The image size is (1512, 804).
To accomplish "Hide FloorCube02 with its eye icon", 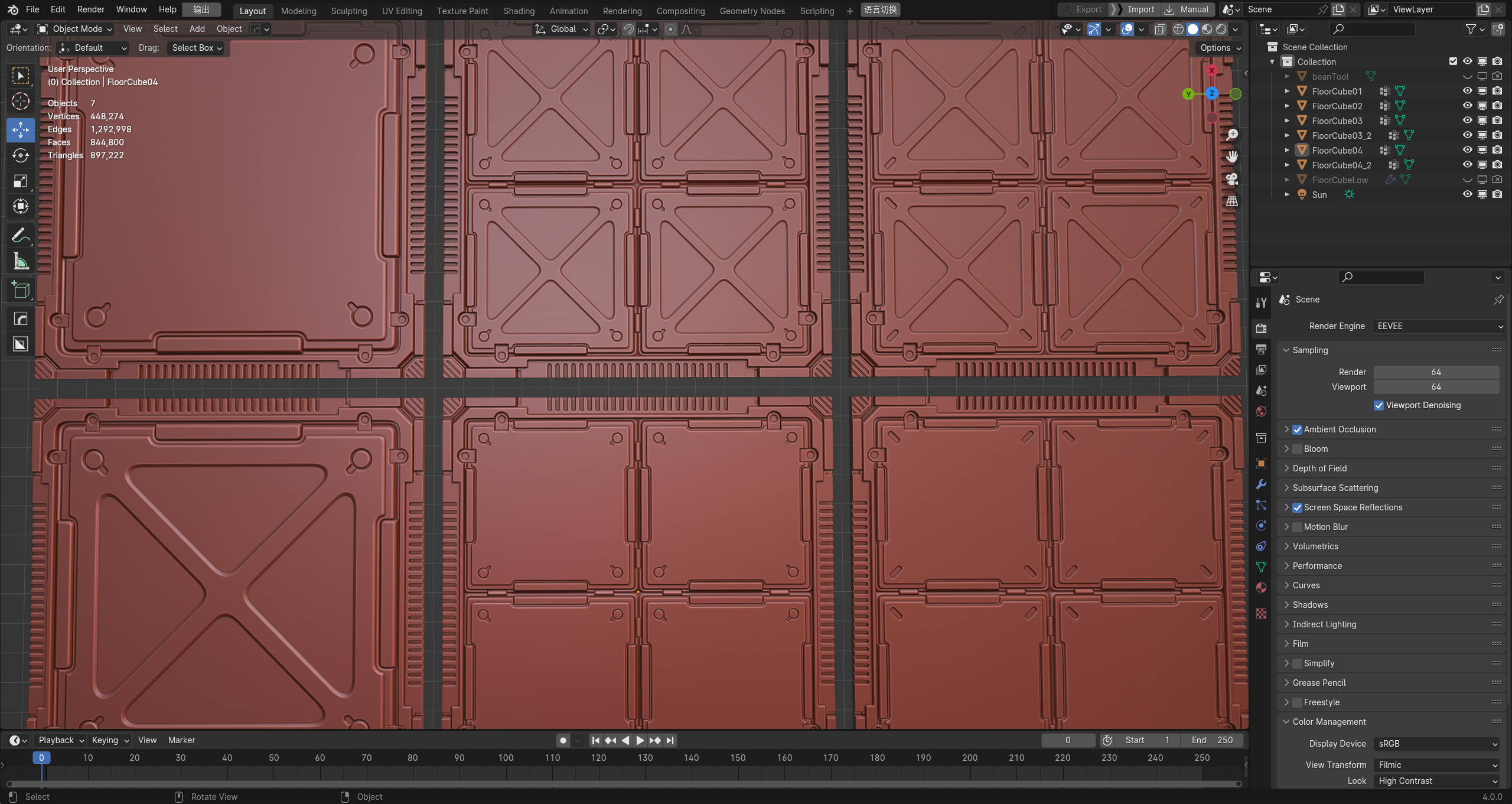I will [1467, 106].
